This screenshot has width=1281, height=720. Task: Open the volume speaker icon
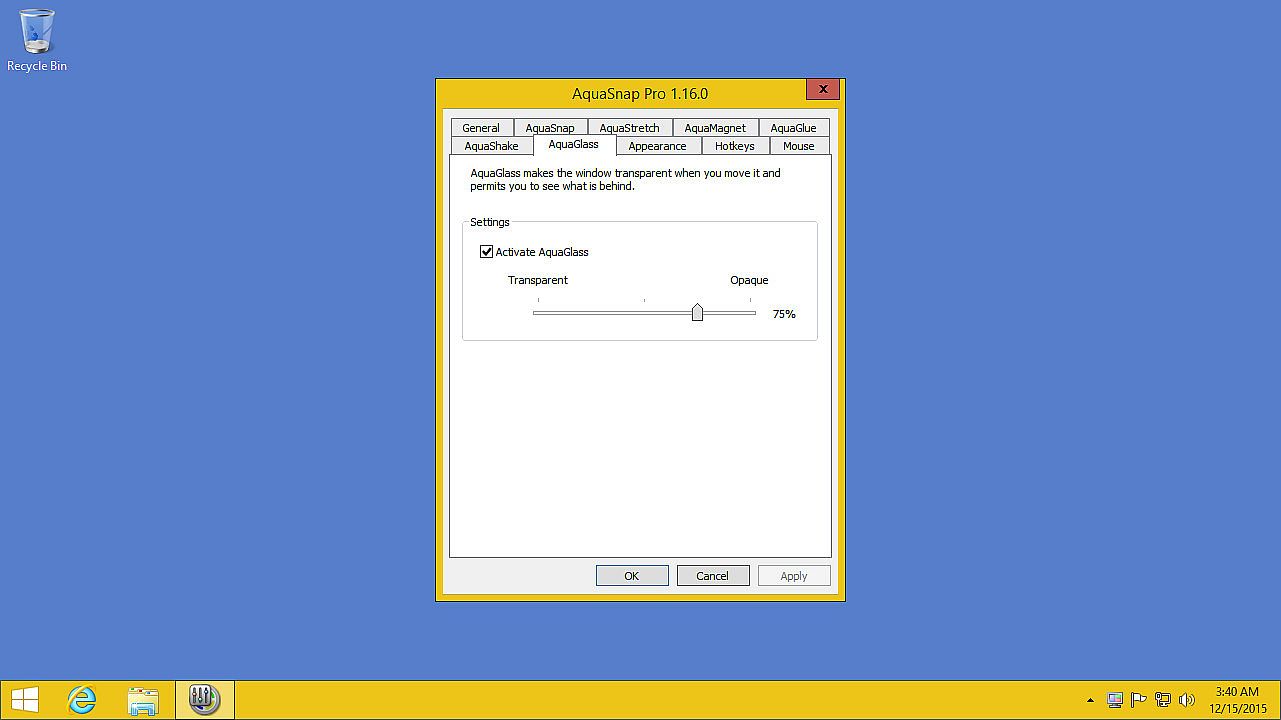(1187, 700)
